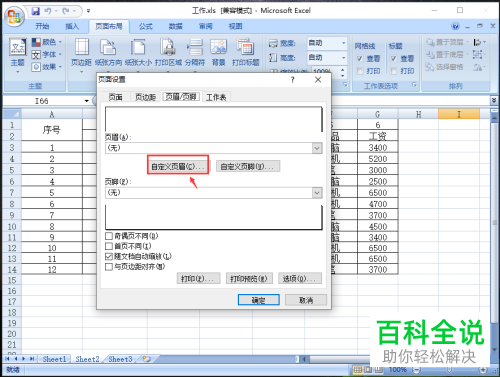Click the 置于底层 send to back icon
The width and height of the screenshot is (500, 377).
(431, 54)
